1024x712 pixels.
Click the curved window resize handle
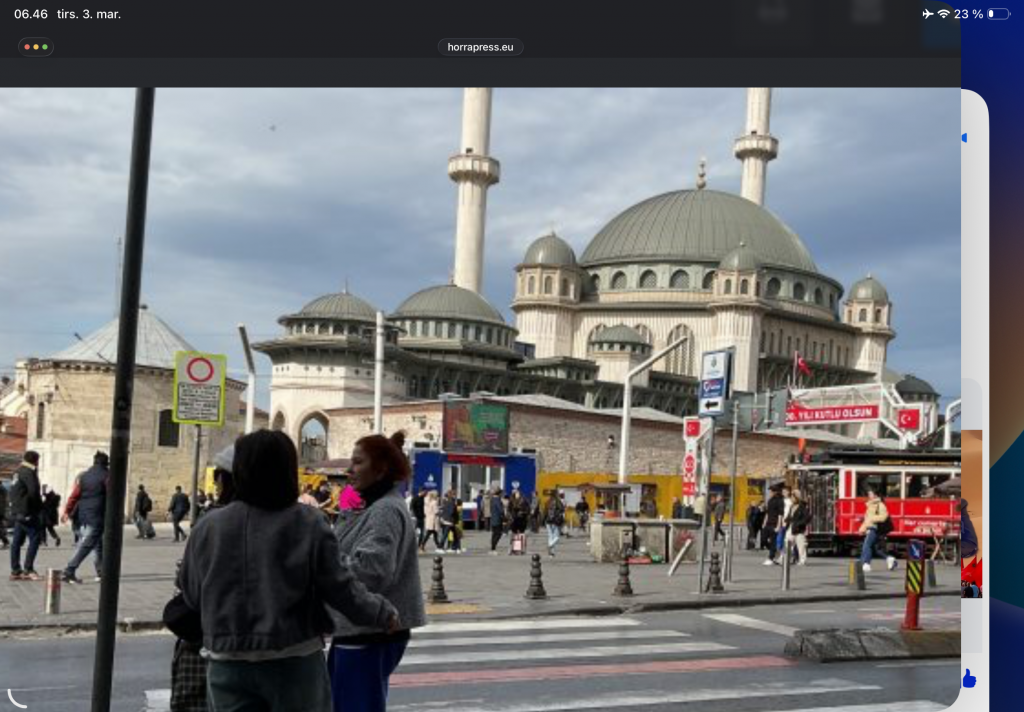16,698
